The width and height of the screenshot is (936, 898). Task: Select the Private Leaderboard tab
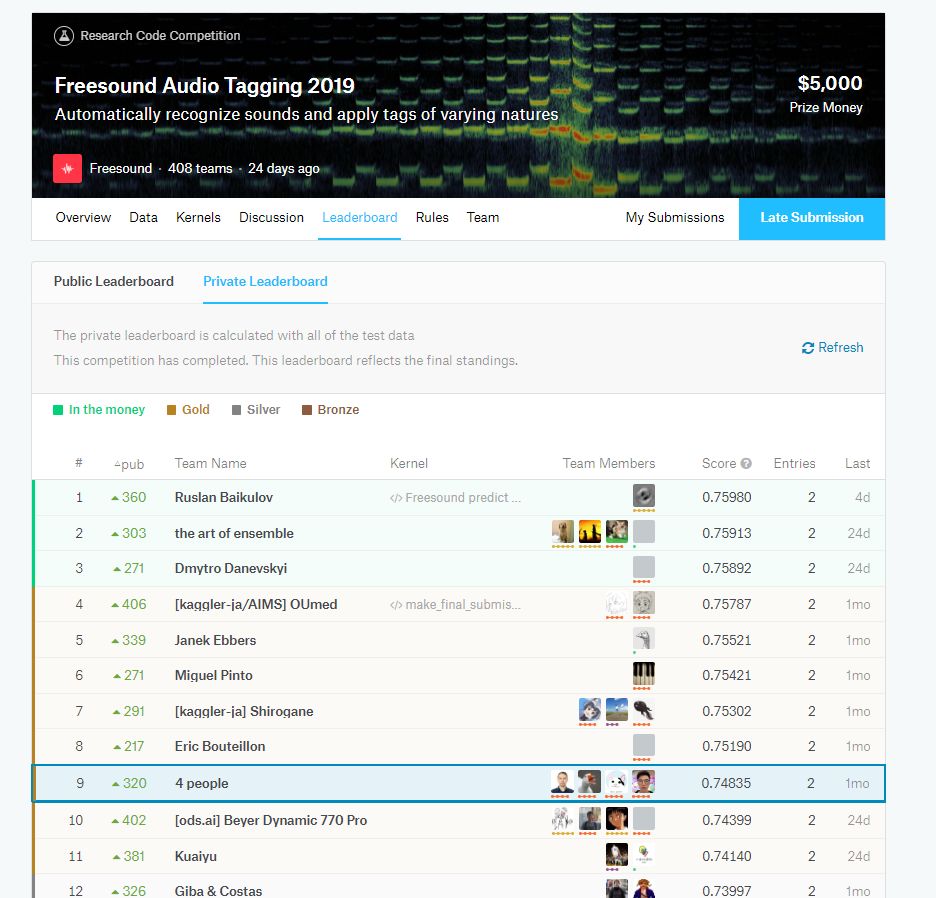point(265,281)
